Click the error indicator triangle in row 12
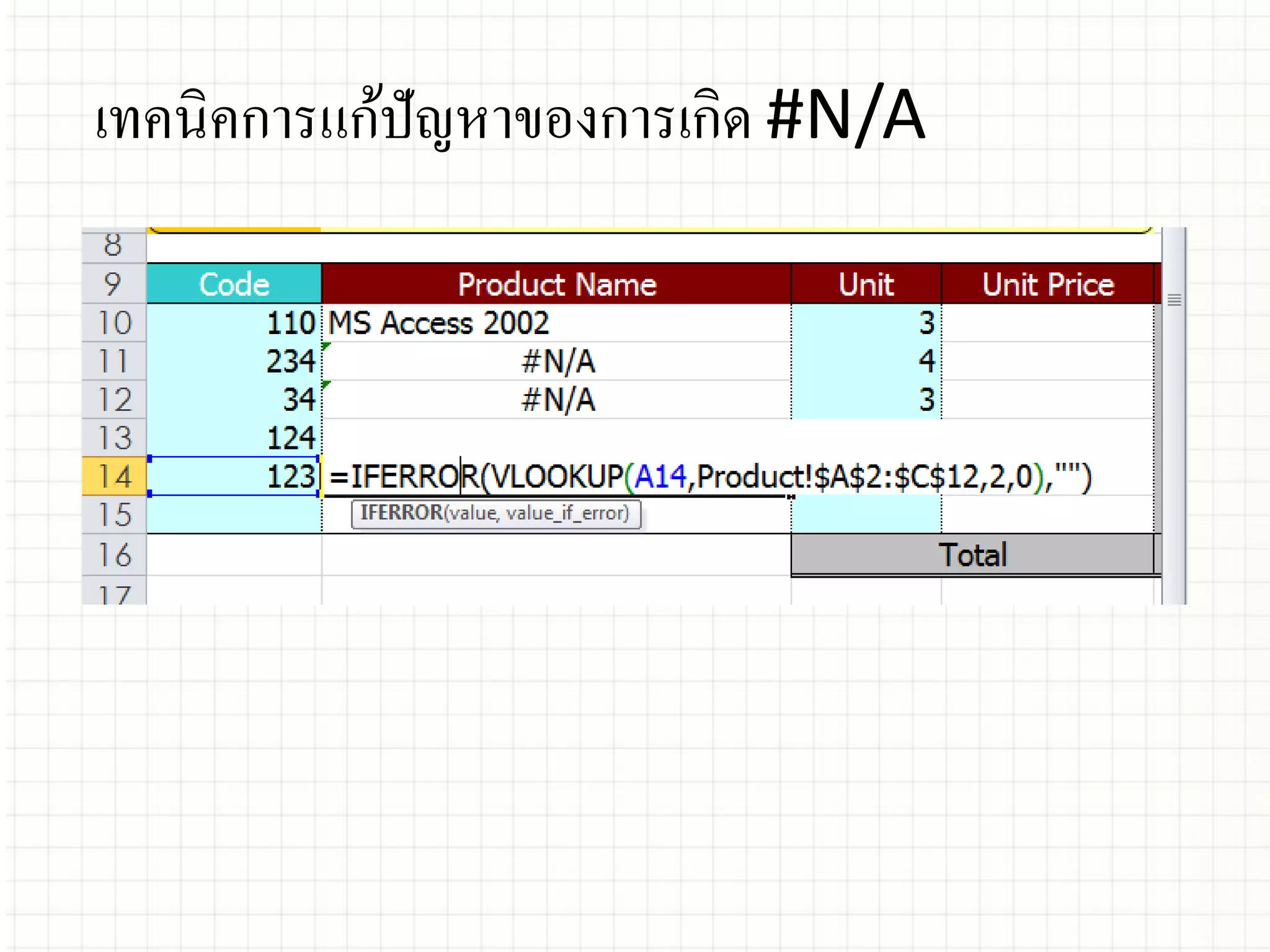This screenshot has height=952, width=1270. click(x=327, y=385)
